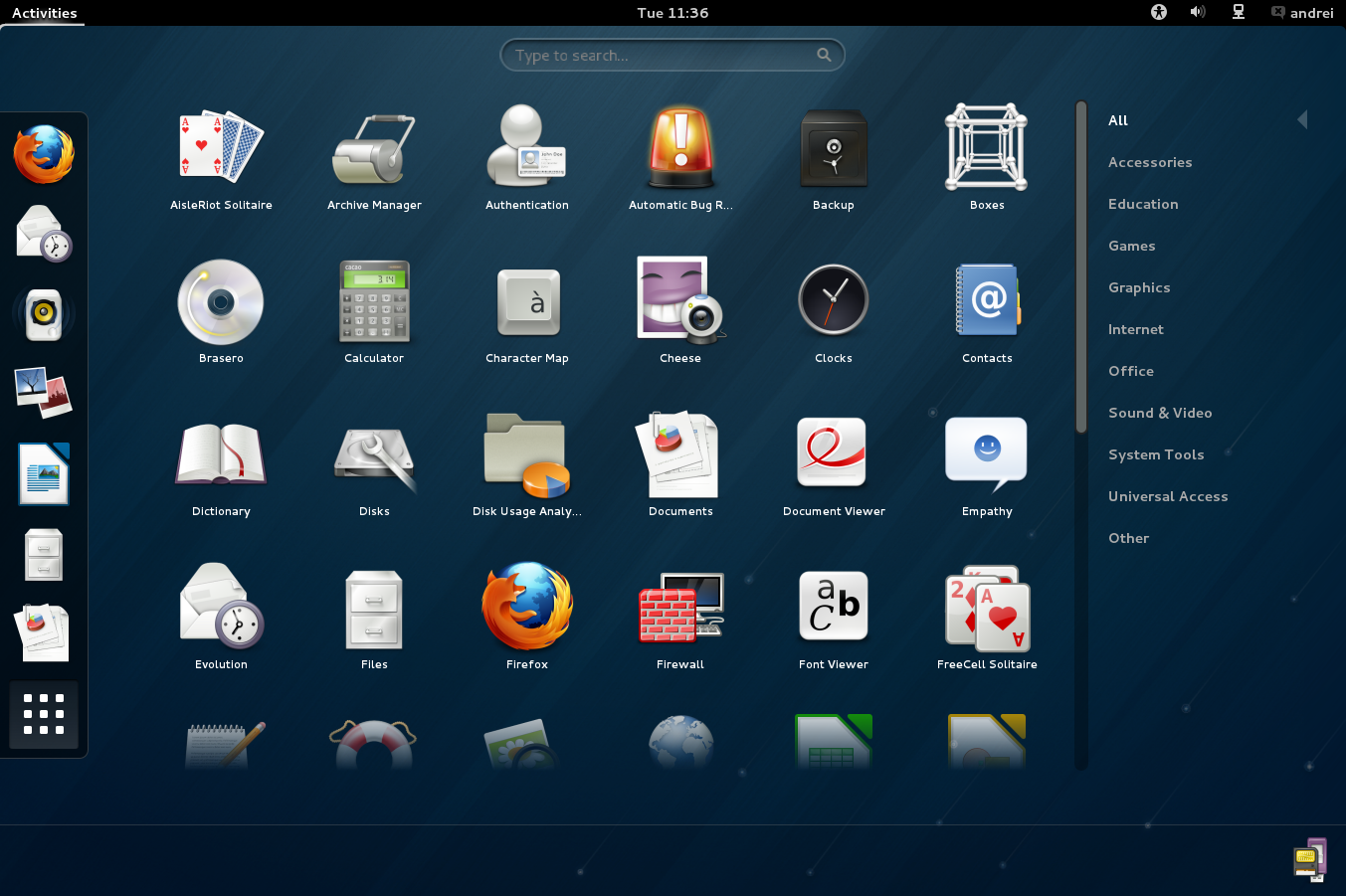Open the Clocks application

[x=834, y=310]
